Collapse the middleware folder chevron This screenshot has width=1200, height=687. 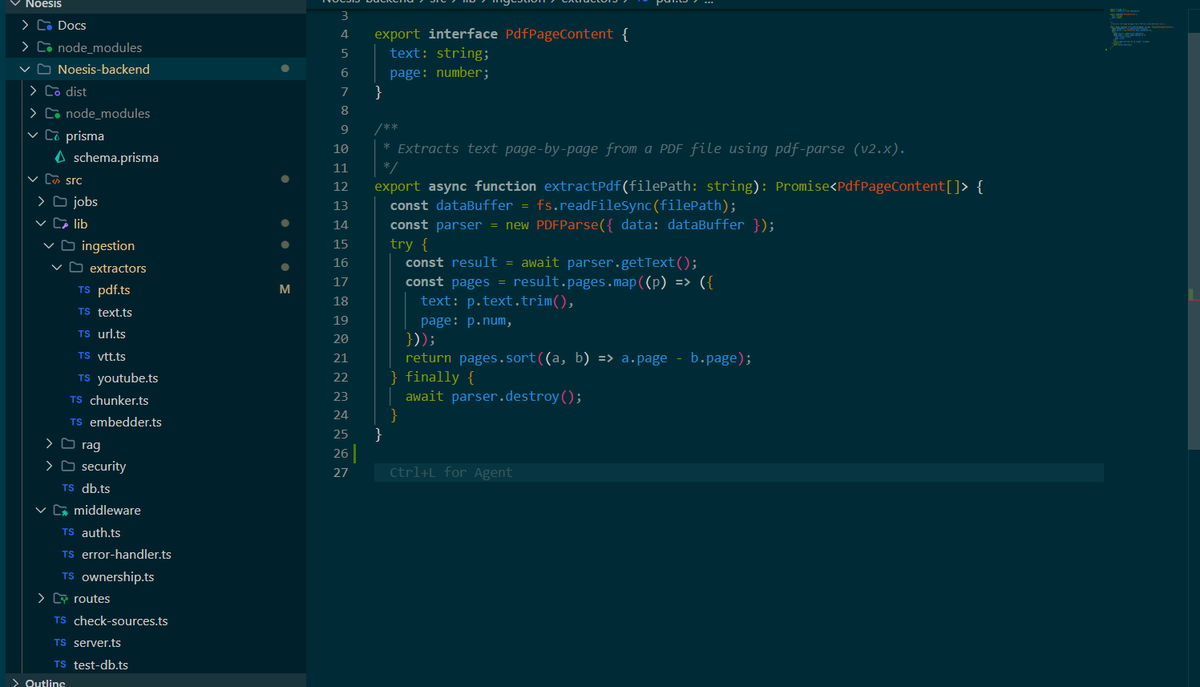click(41, 510)
